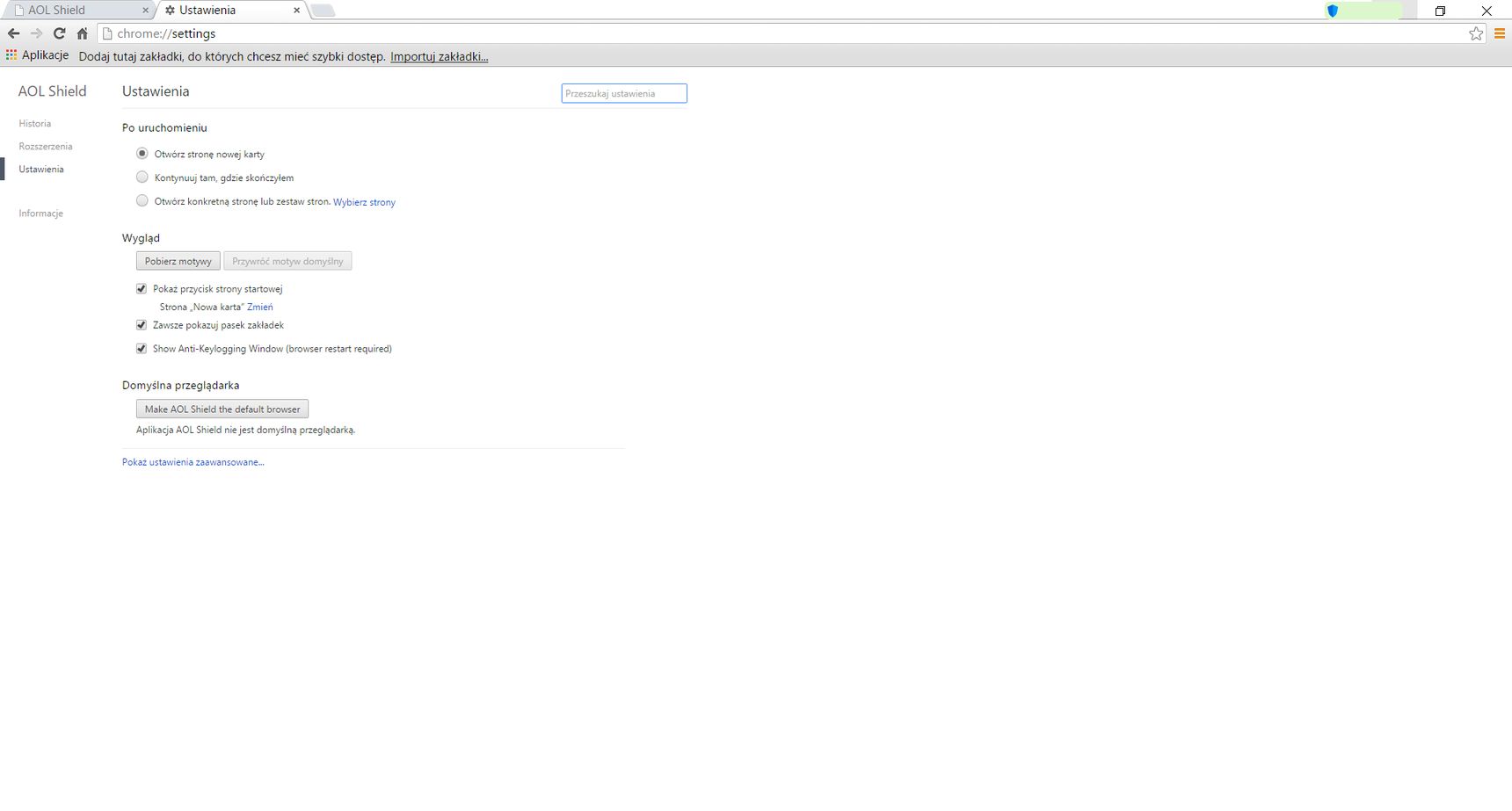The image size is (1512, 811).
Task: Switch to the Ustawienia tab
Action: [x=230, y=11]
